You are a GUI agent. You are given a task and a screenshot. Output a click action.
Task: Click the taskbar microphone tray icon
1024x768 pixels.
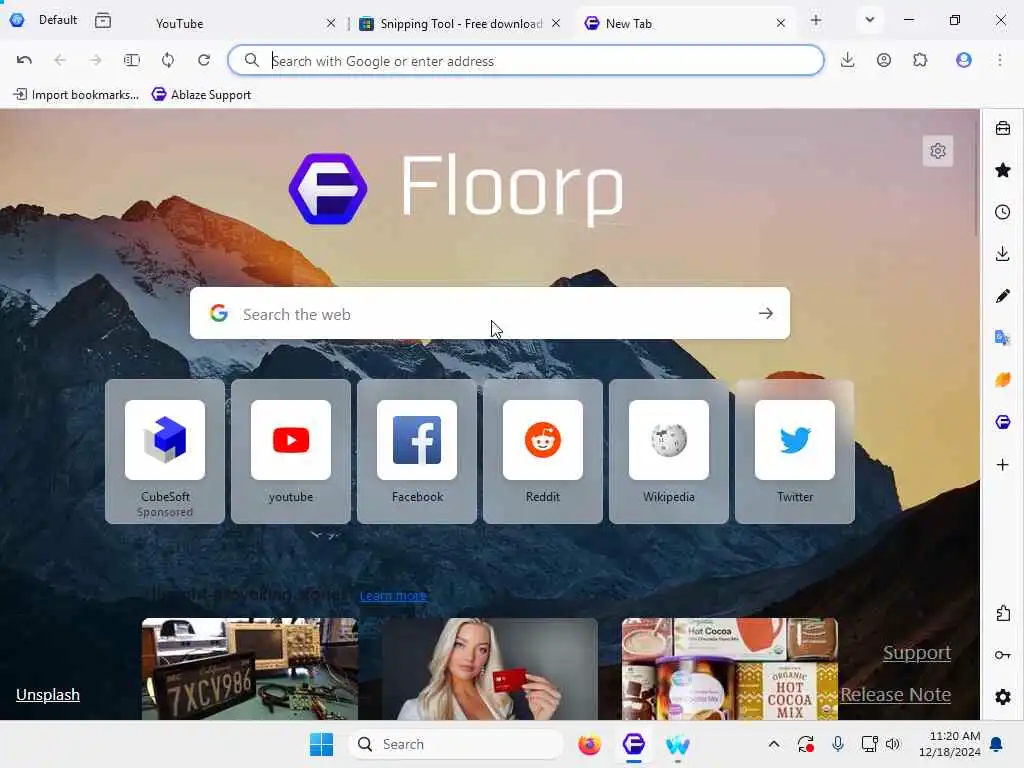point(838,744)
